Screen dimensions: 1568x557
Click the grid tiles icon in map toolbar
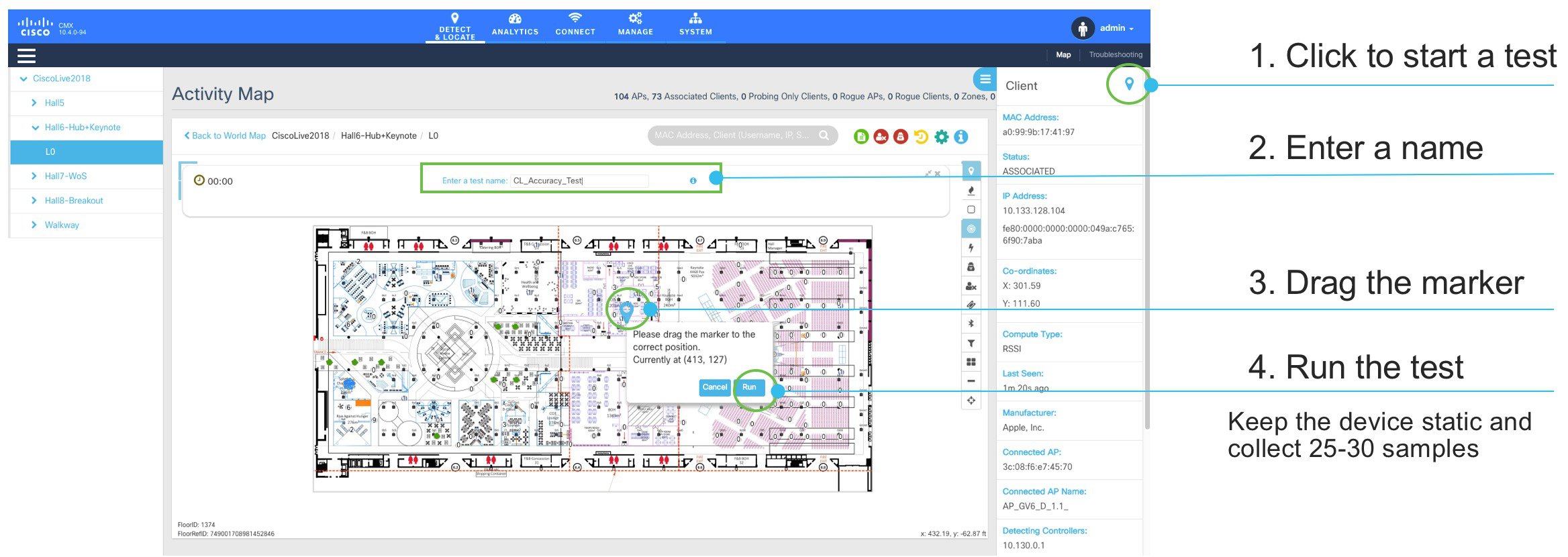click(x=971, y=362)
